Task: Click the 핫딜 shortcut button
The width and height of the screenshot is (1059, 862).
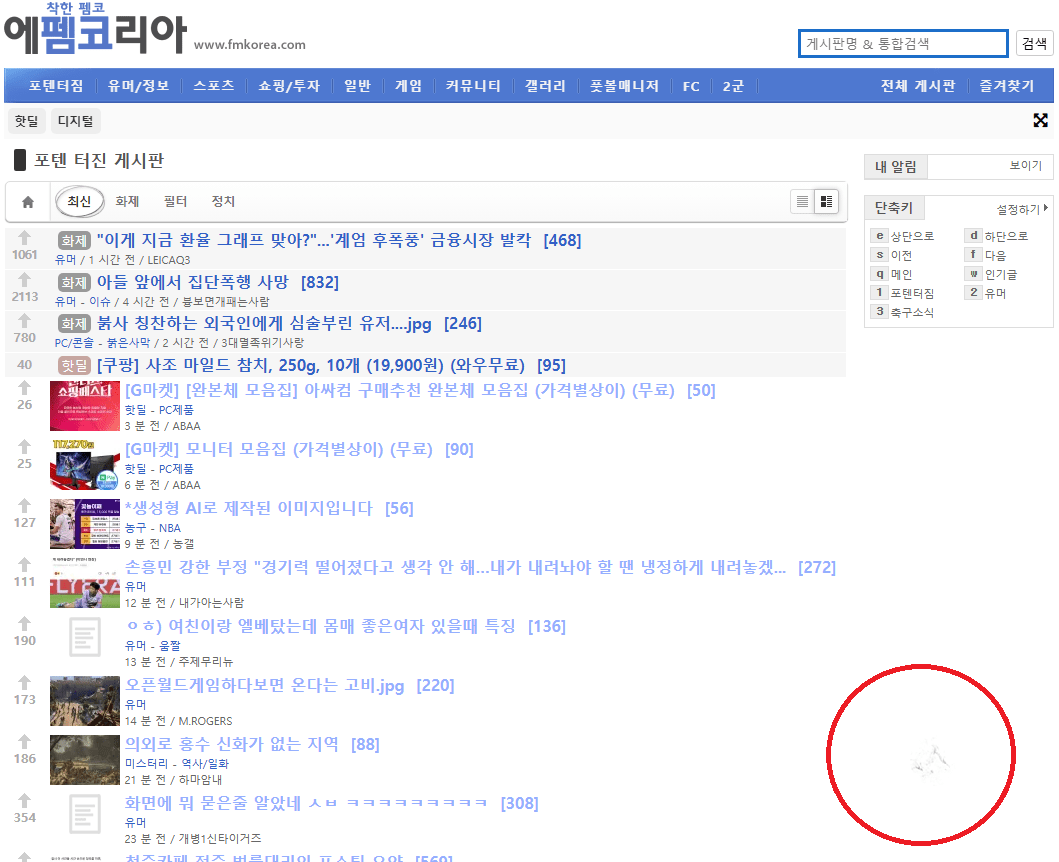Action: point(26,121)
